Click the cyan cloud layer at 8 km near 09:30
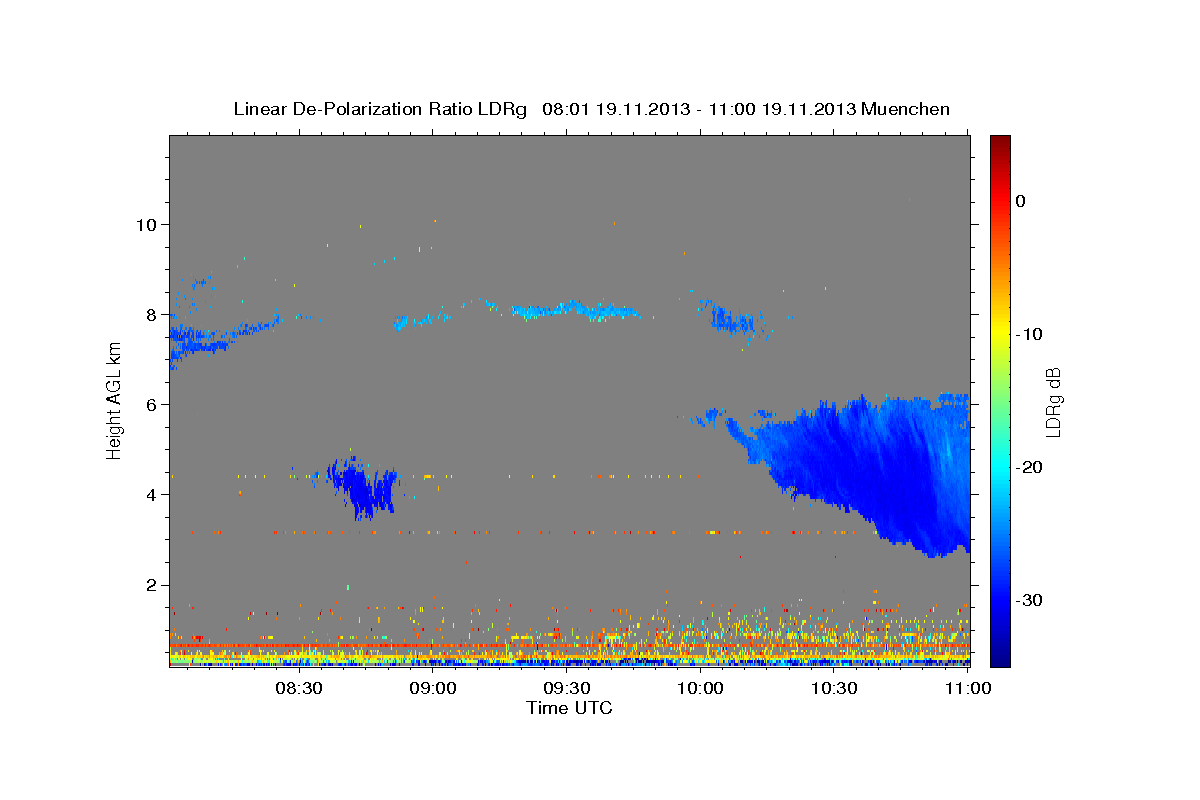 click(x=575, y=310)
